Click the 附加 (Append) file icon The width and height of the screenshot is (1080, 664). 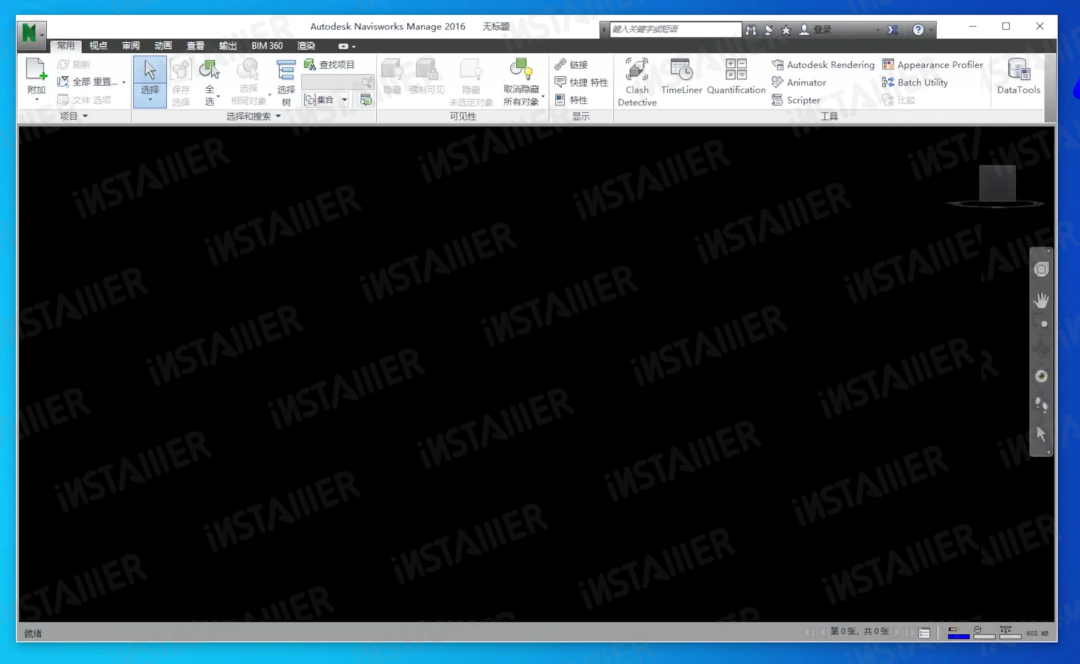coord(36,70)
